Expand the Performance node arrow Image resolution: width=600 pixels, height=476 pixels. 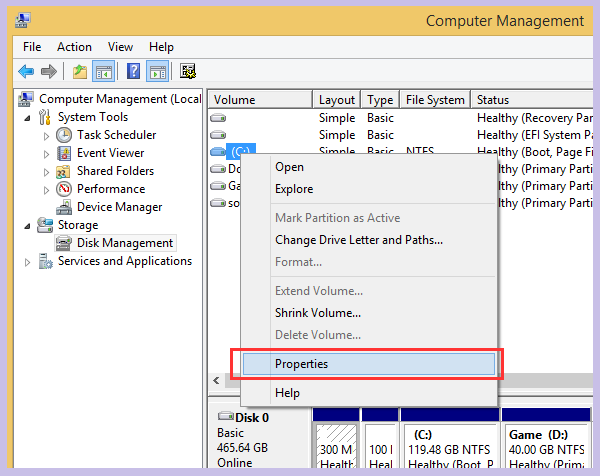point(46,190)
